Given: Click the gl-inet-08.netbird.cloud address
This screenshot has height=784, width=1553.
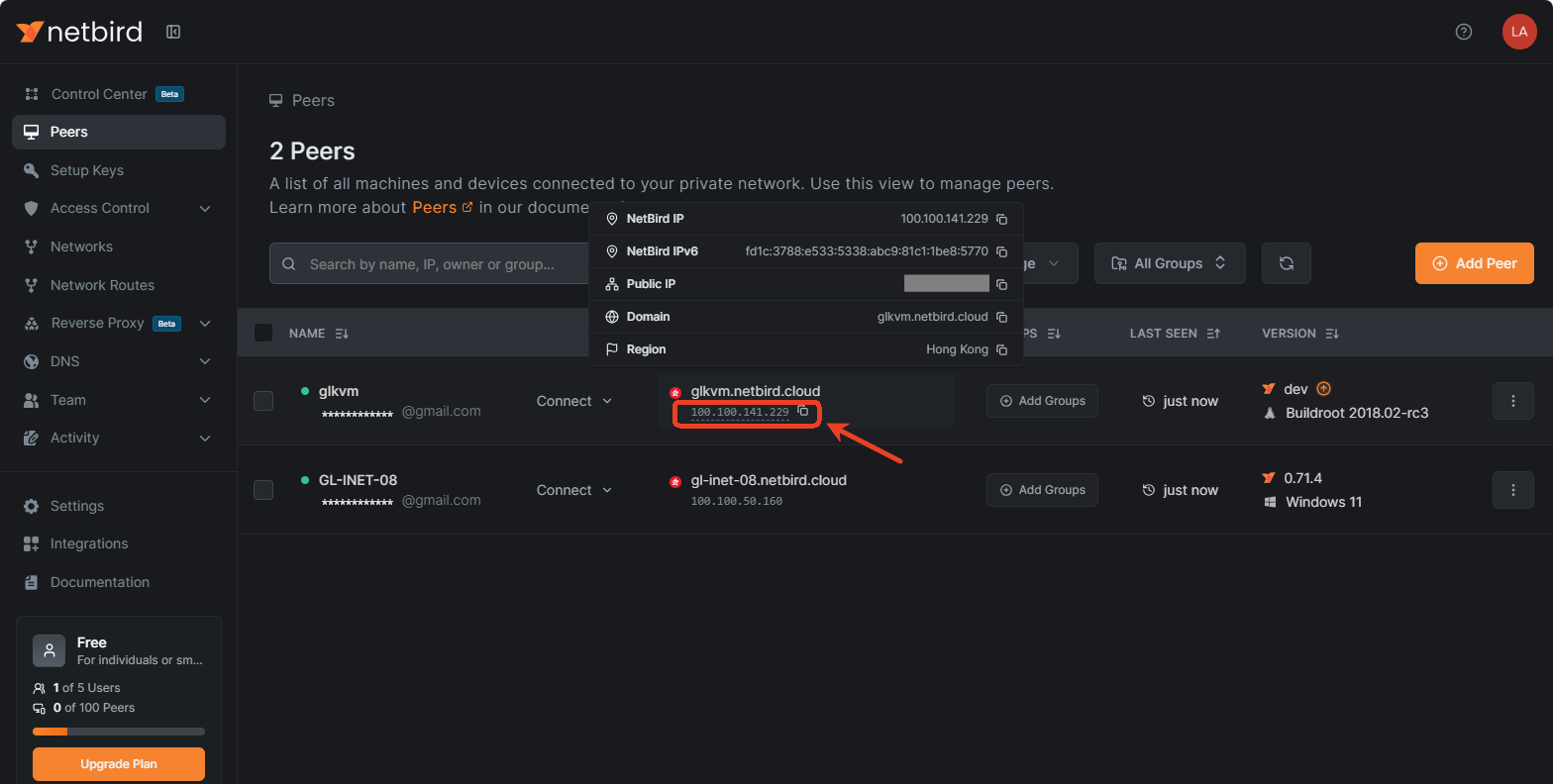Looking at the screenshot, I should pos(769,480).
